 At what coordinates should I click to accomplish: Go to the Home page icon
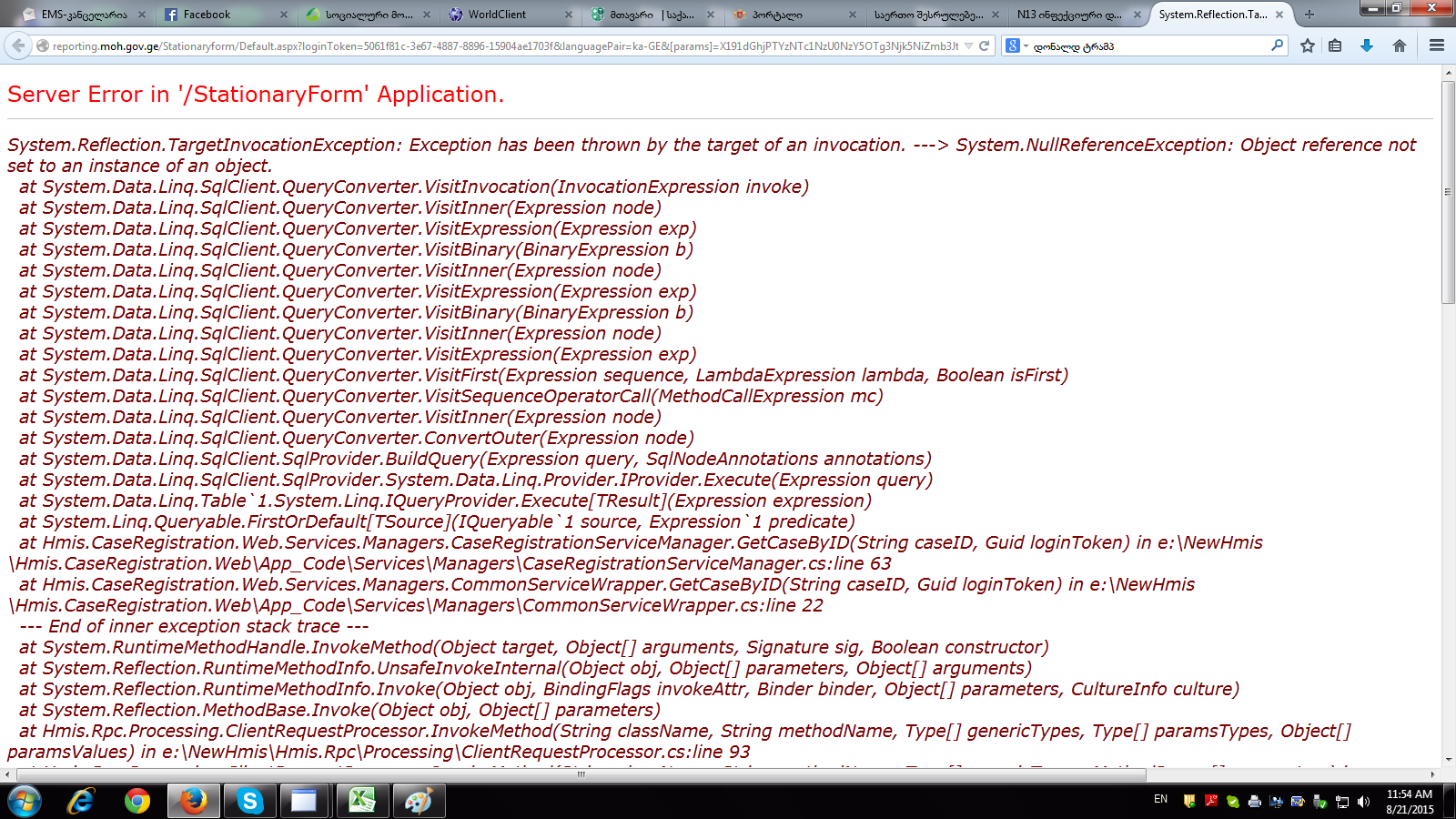click(1400, 45)
